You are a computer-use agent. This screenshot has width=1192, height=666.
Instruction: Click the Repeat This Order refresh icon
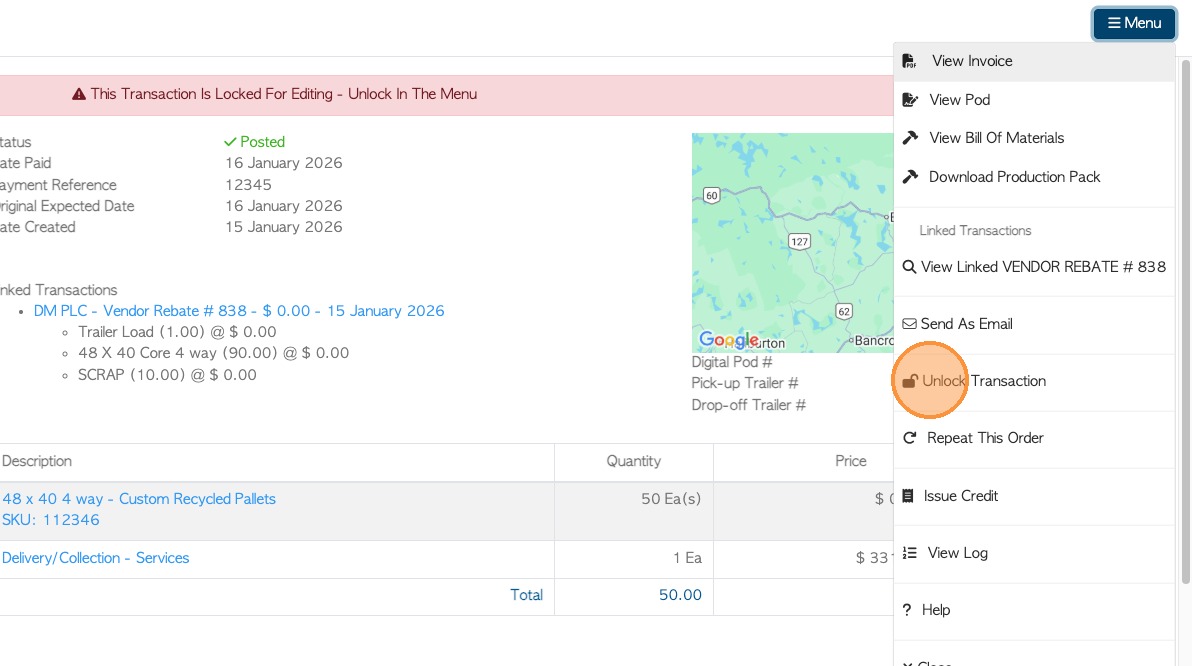pos(910,438)
